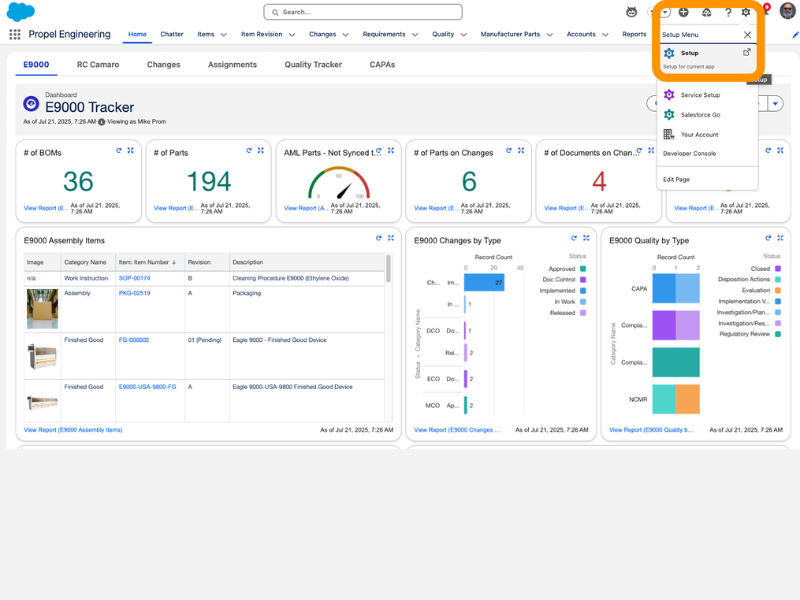Viewport: 800px width, 600px height.
Task: Click the 27-count blue bar
Action: click(x=484, y=283)
